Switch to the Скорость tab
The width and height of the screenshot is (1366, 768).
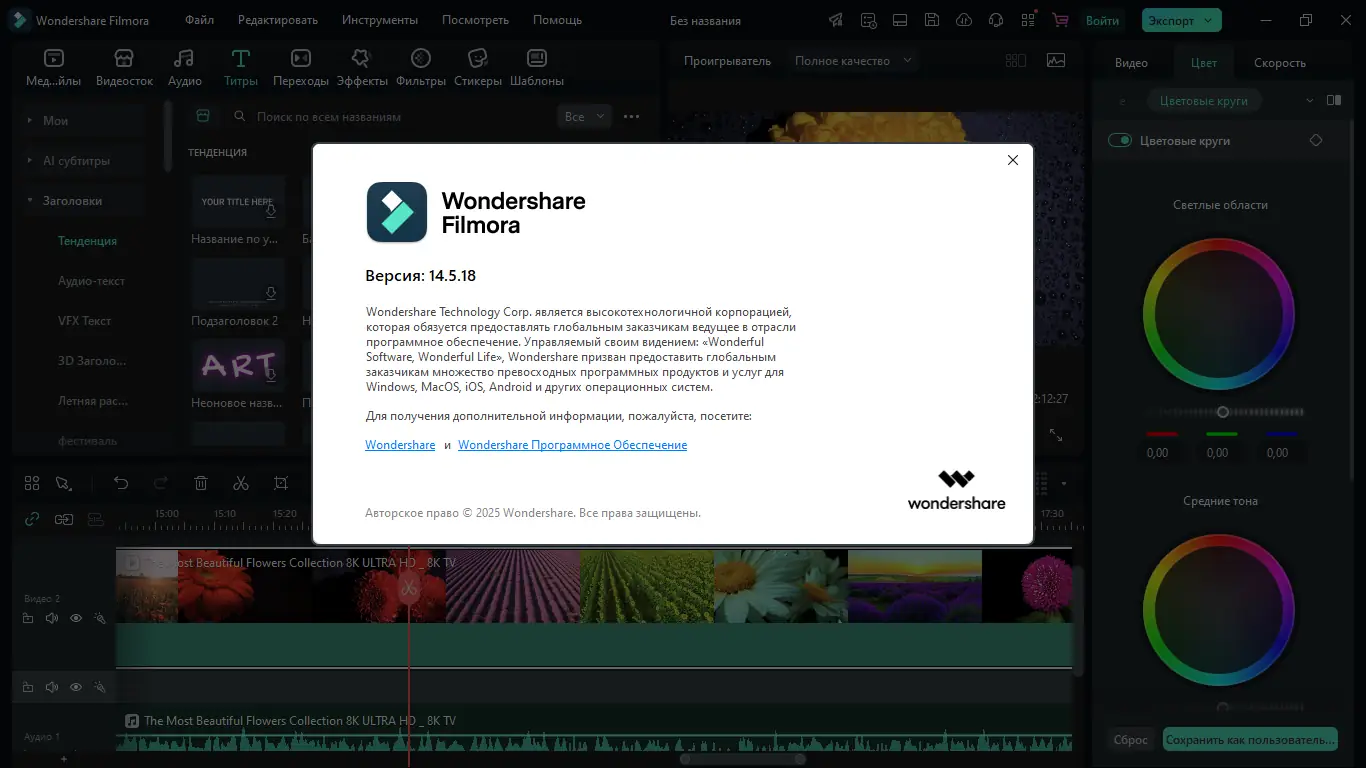point(1280,62)
